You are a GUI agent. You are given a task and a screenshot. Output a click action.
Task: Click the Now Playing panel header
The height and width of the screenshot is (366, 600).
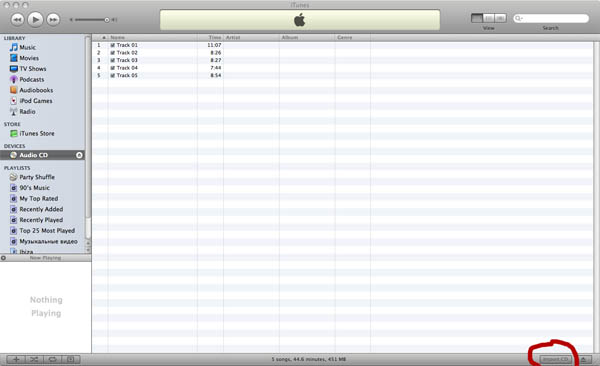(46, 258)
